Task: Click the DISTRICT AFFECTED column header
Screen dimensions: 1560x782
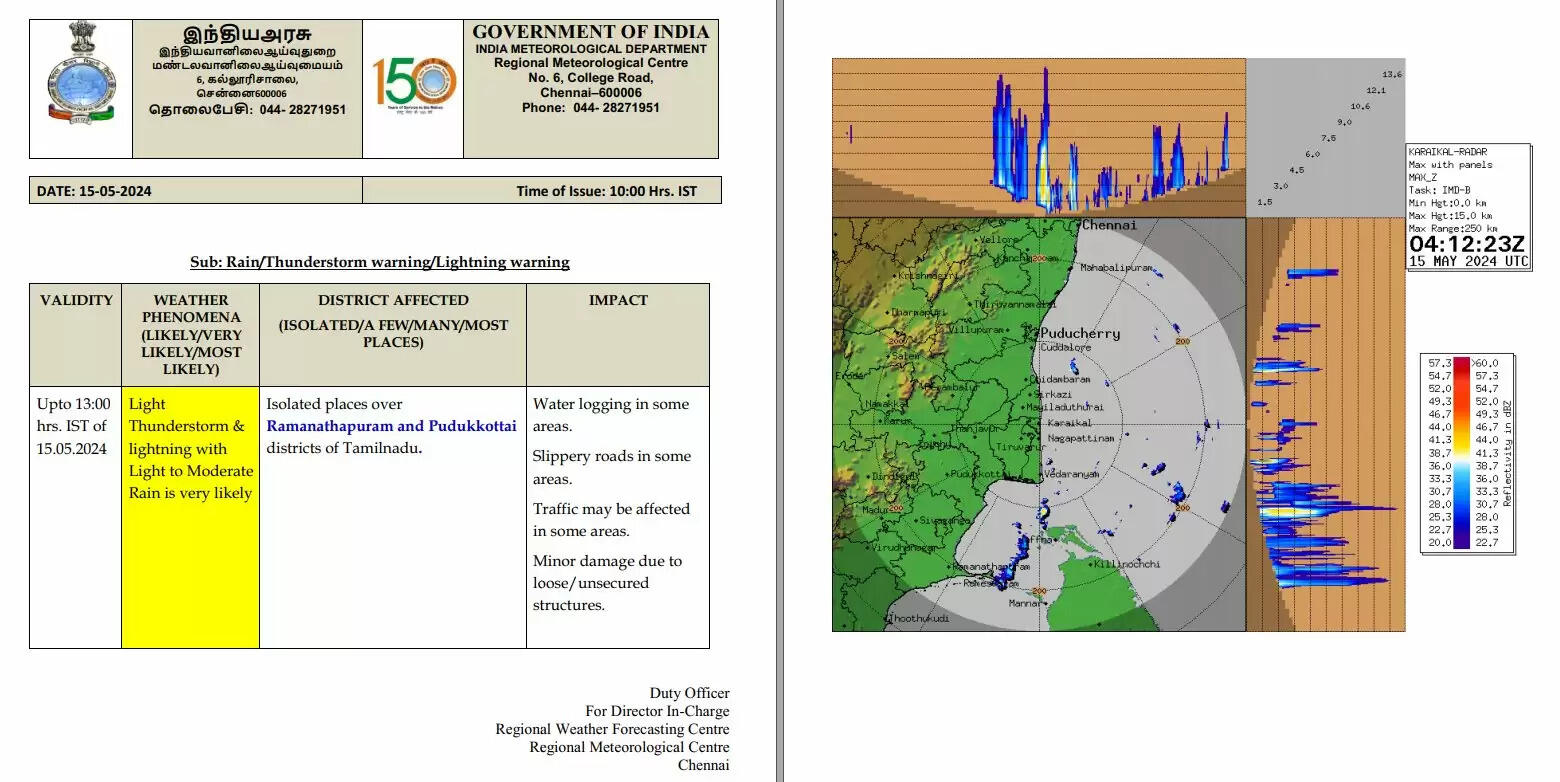Action: 393,300
